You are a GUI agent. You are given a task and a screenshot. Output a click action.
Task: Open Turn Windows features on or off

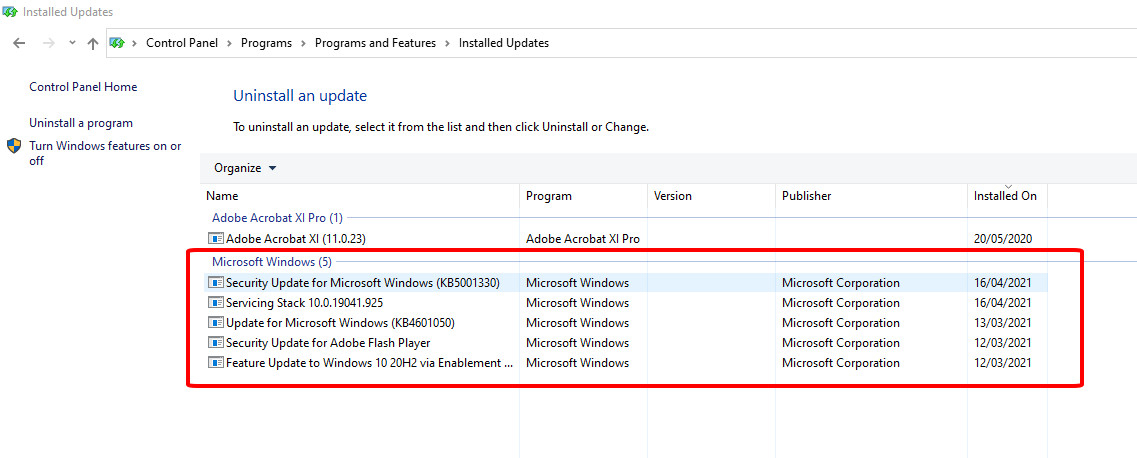tap(105, 153)
